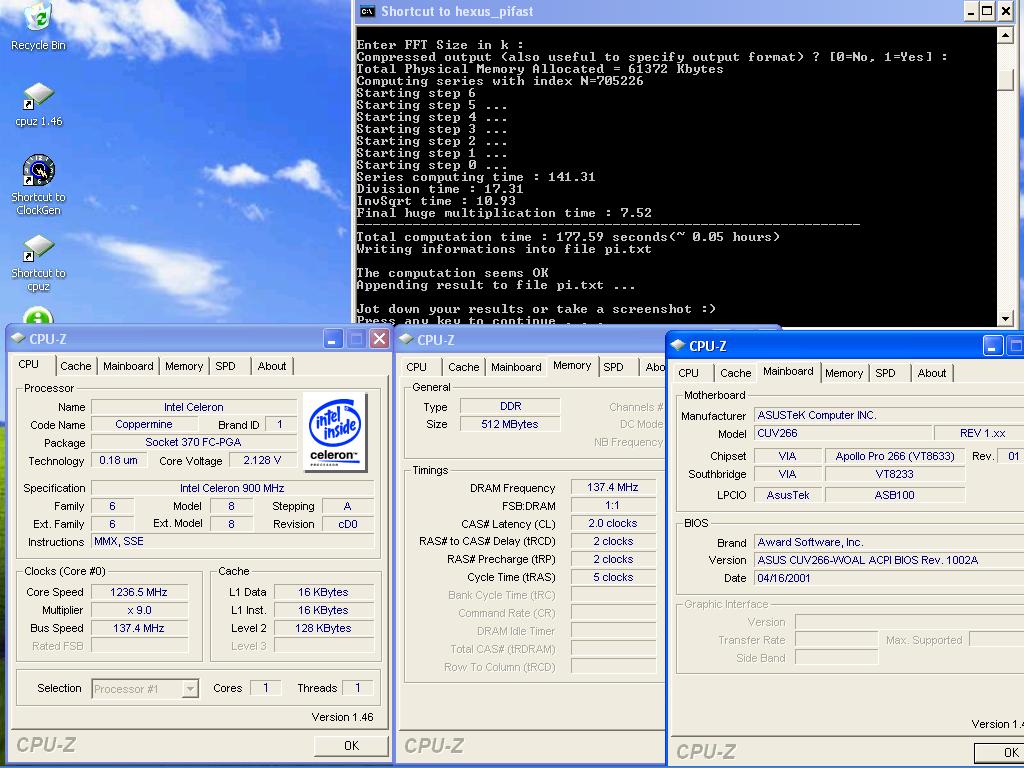Click the Intel Inside Celeron logo

tap(334, 432)
